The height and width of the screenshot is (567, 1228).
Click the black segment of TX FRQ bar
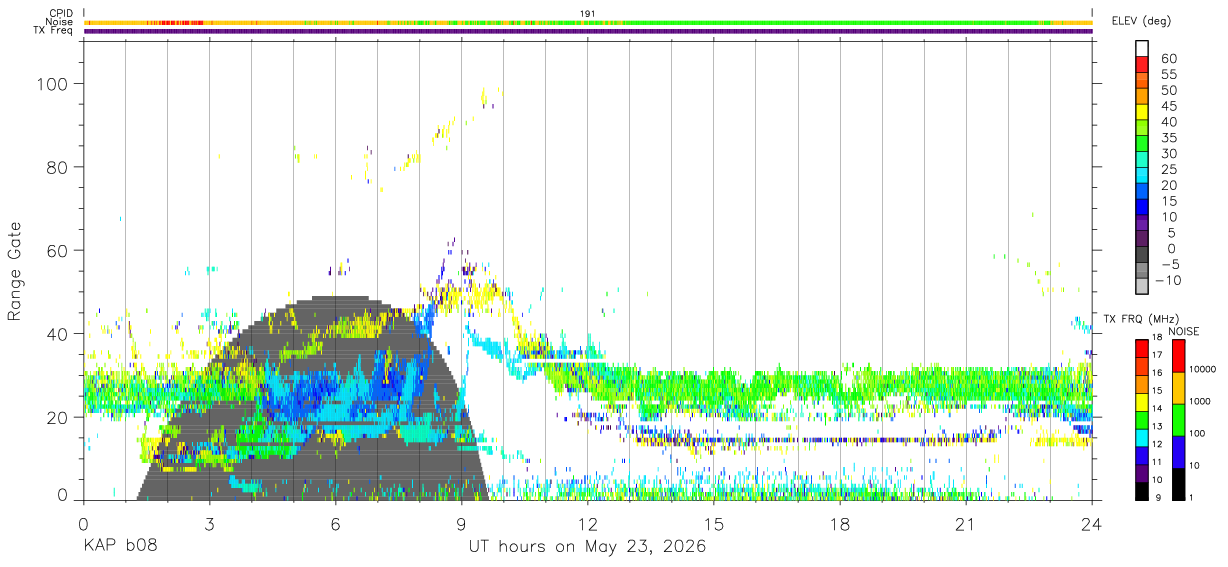click(x=1142, y=491)
